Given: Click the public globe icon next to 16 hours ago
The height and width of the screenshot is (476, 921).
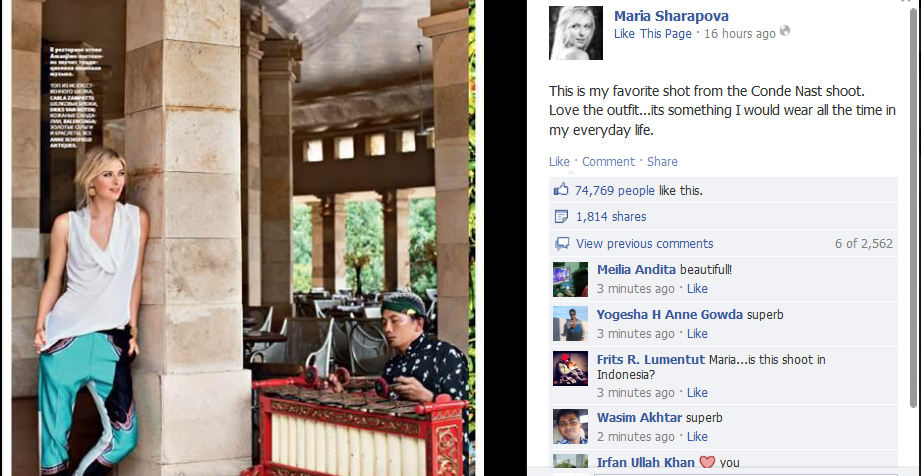Looking at the screenshot, I should click(x=785, y=31).
